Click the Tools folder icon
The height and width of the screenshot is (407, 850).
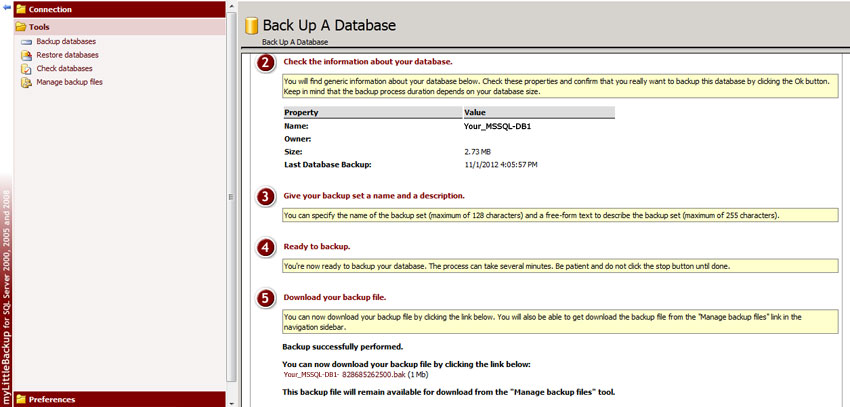click(x=21, y=27)
